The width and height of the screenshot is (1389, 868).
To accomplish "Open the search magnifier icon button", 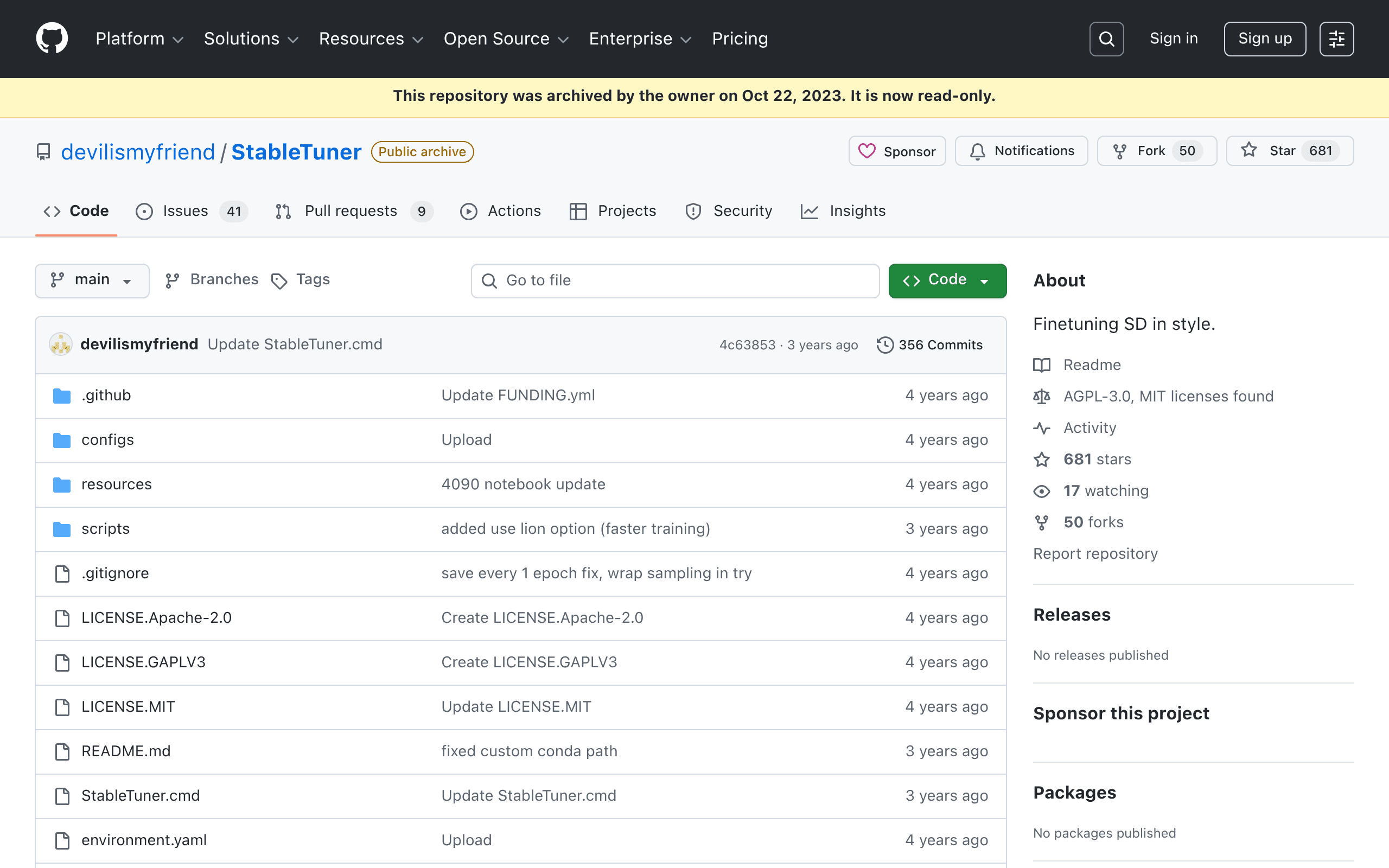I will tap(1106, 39).
